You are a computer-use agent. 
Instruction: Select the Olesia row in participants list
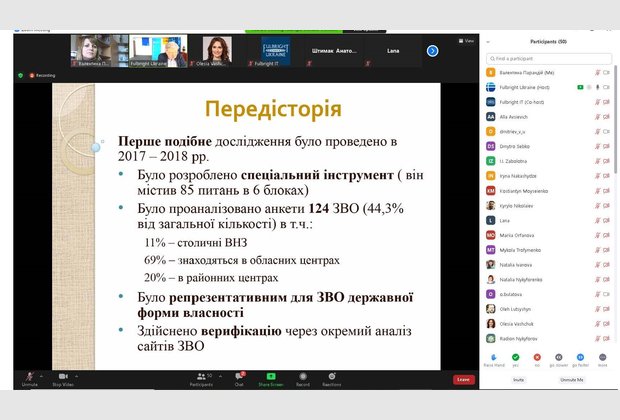tap(548, 324)
